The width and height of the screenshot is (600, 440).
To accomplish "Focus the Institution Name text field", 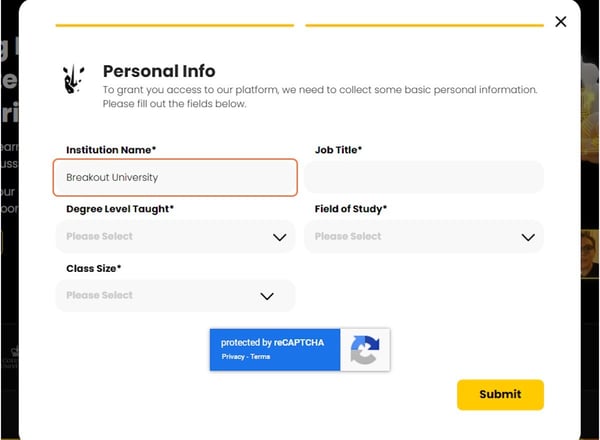I will tap(175, 178).
